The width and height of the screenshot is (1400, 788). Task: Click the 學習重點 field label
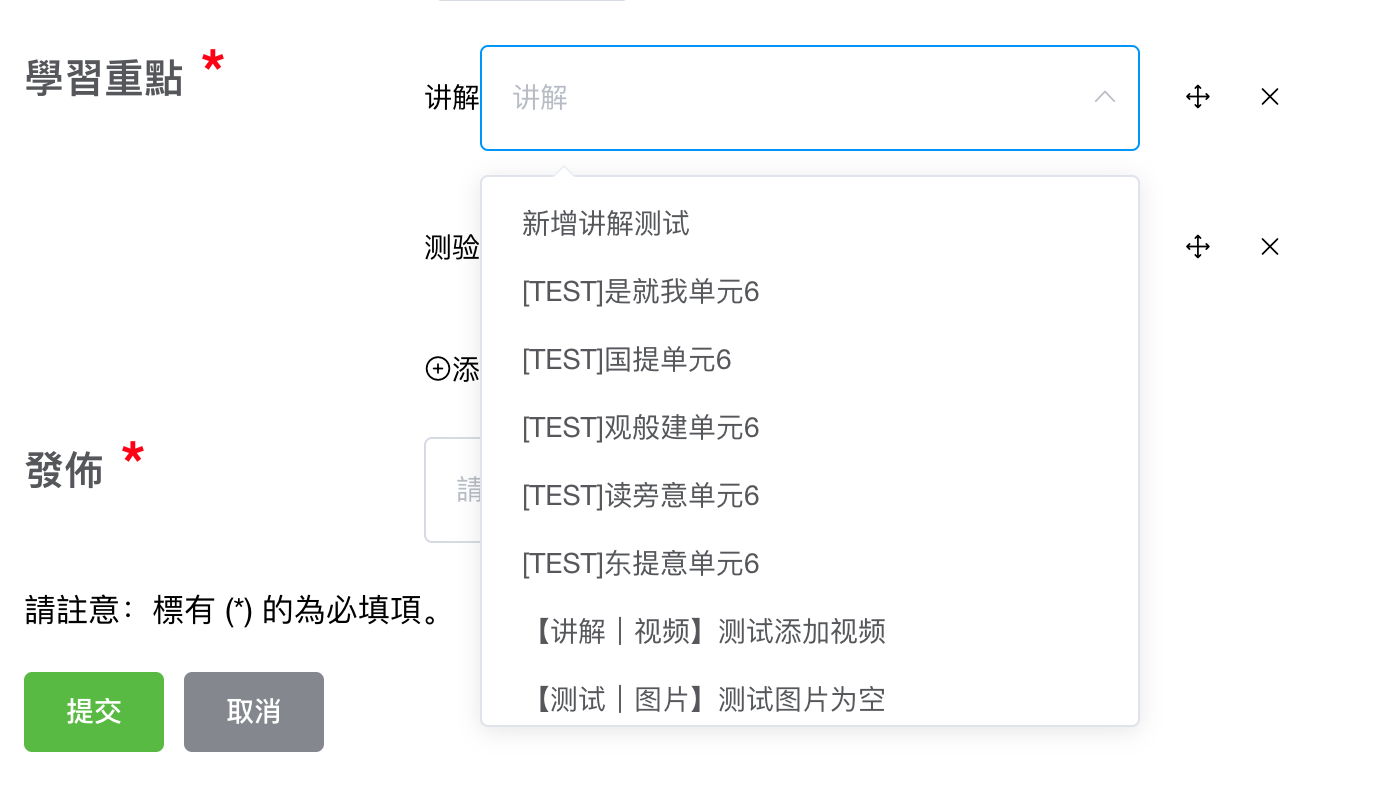104,78
